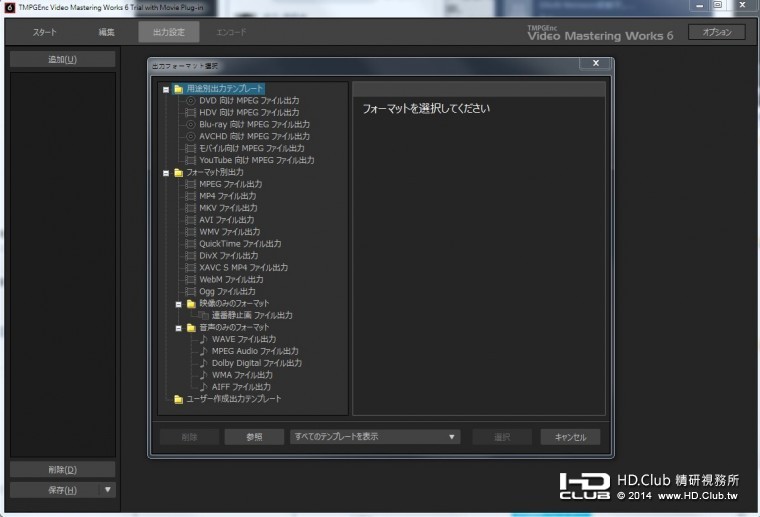
Task: Select the MP4 ファイル出力 text row
Action: (228, 196)
